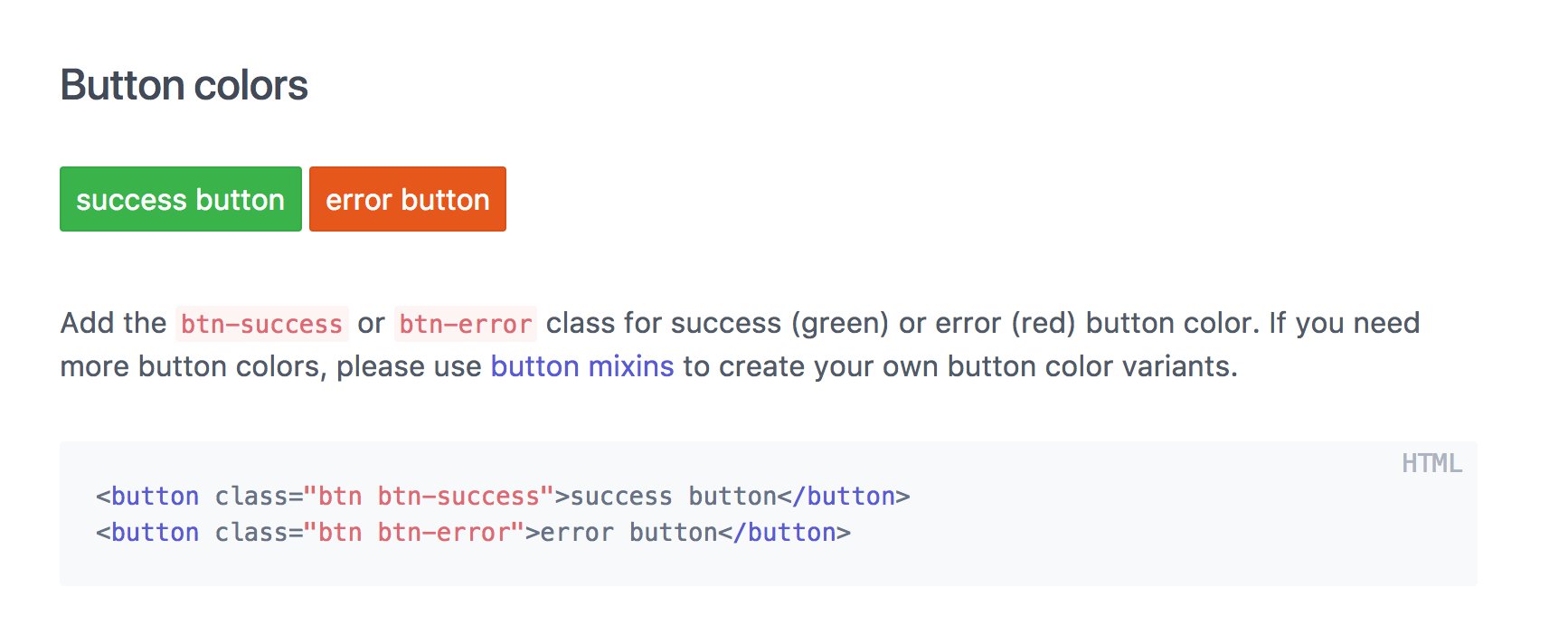Image resolution: width=1568 pixels, height=644 pixels.
Task: Click "btn btn-error" string in code block
Action: [414, 533]
